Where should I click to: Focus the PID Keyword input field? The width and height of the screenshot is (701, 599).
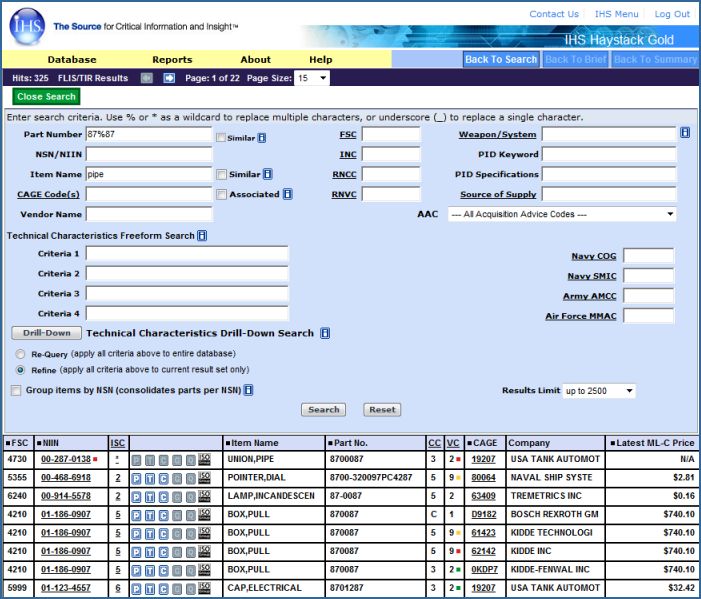pos(609,154)
